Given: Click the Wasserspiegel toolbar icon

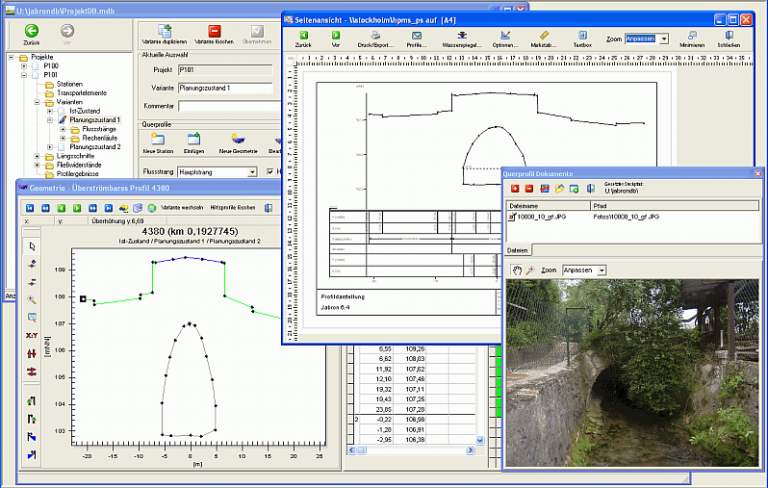Looking at the screenshot, I should click(461, 37).
